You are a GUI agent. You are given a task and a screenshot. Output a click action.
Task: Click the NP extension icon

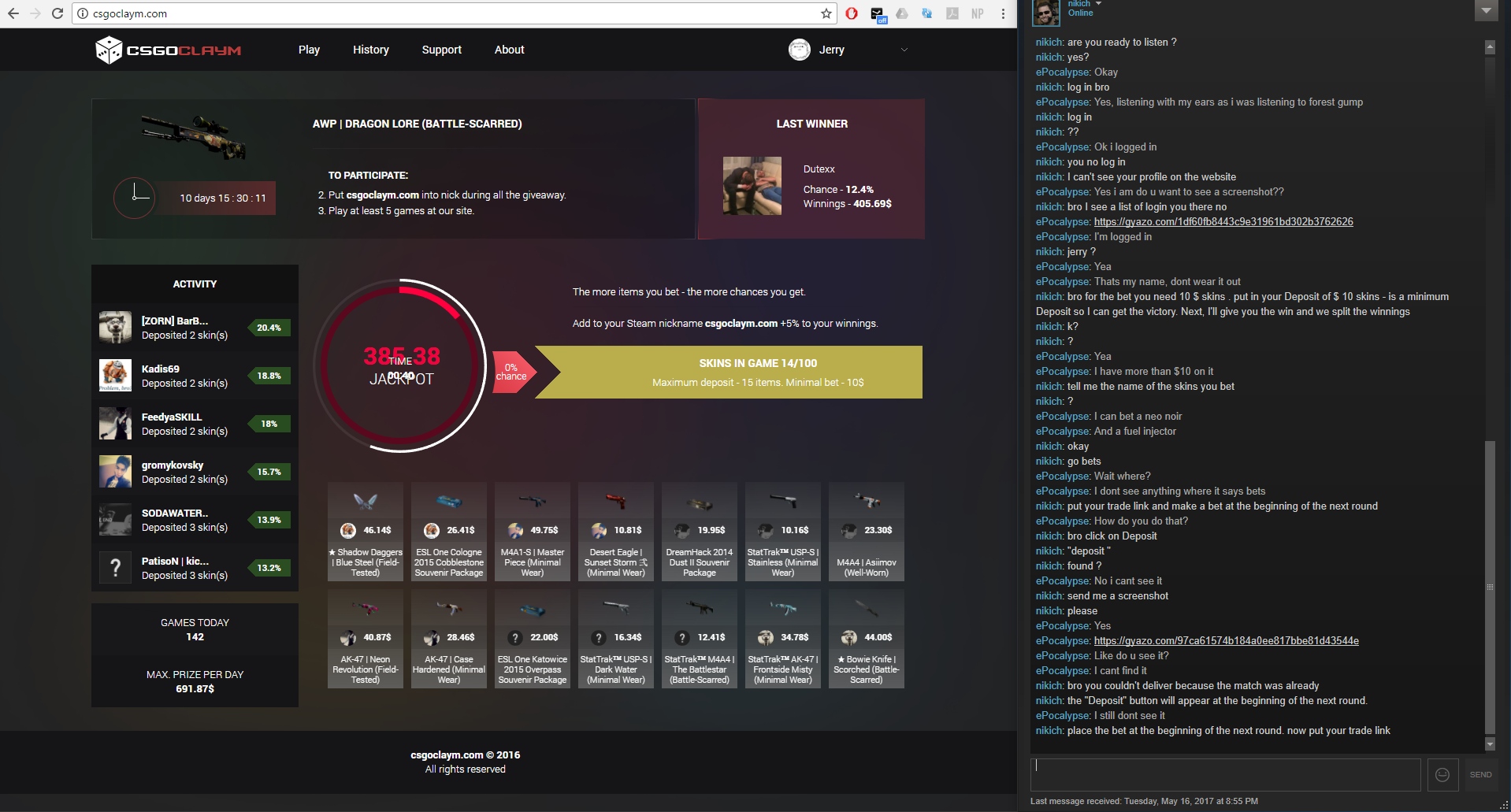[978, 13]
